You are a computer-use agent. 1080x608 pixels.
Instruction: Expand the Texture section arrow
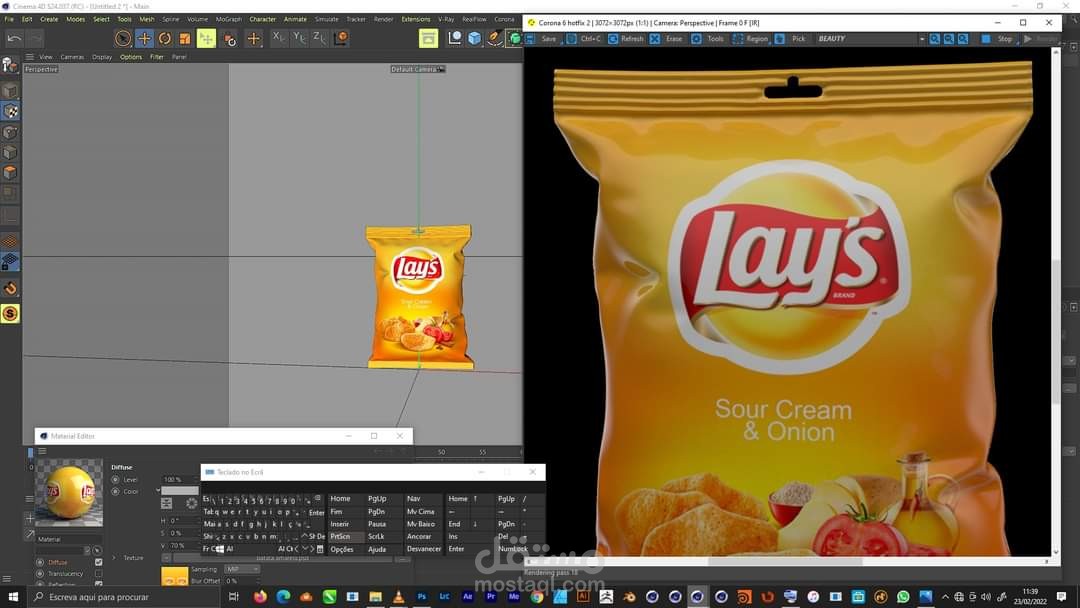click(114, 558)
